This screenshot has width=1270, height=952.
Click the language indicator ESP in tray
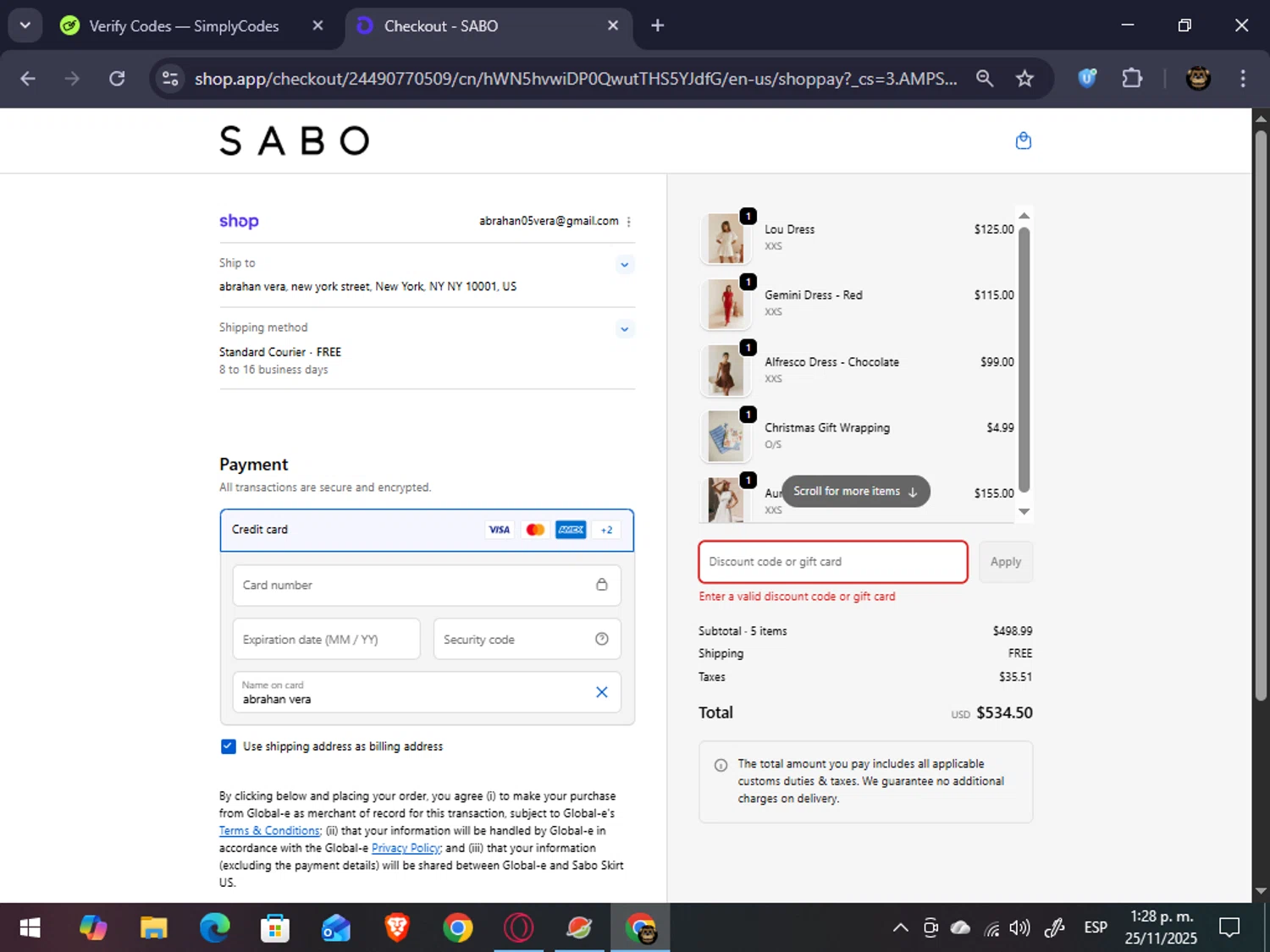[1096, 928]
